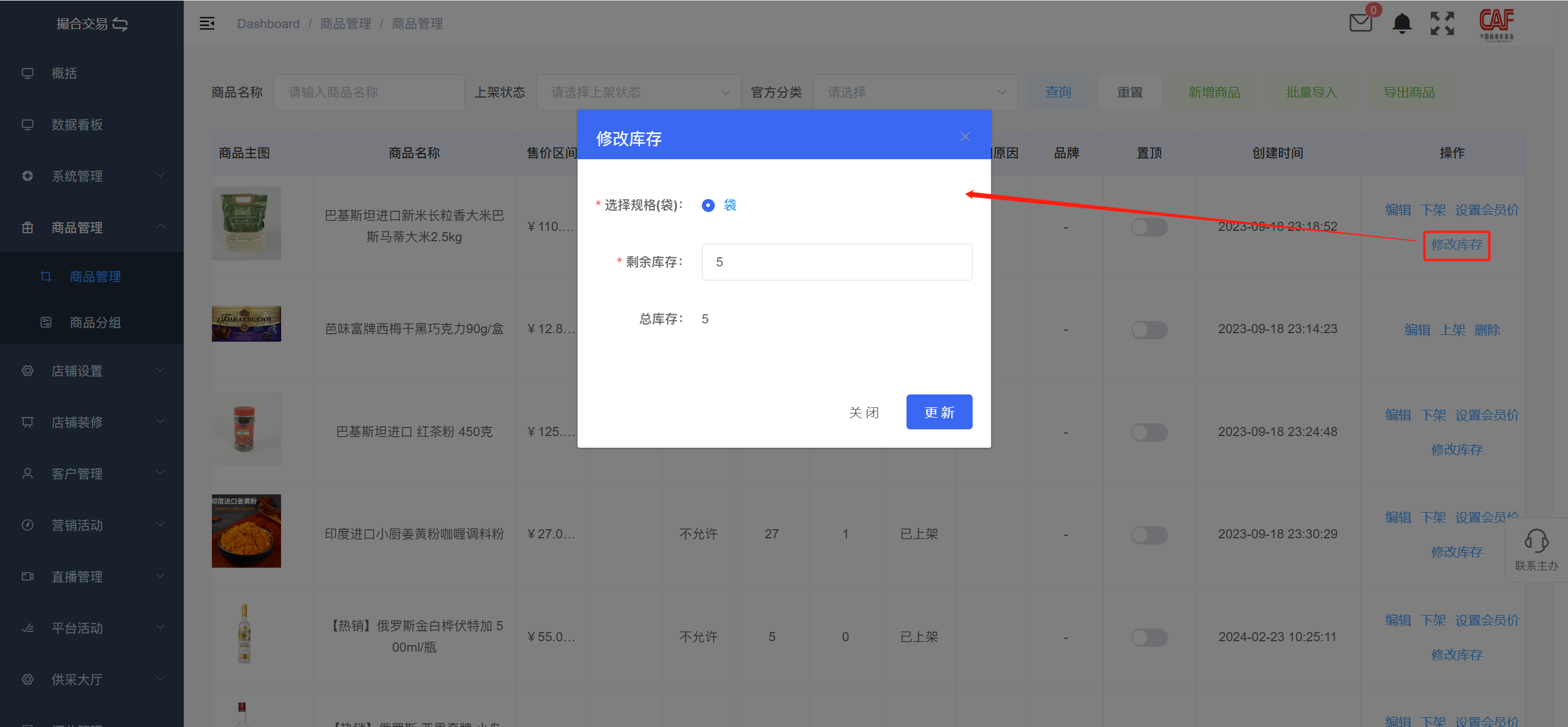Click the 营销活动 compass icon
1568x727 pixels.
pos(28,525)
